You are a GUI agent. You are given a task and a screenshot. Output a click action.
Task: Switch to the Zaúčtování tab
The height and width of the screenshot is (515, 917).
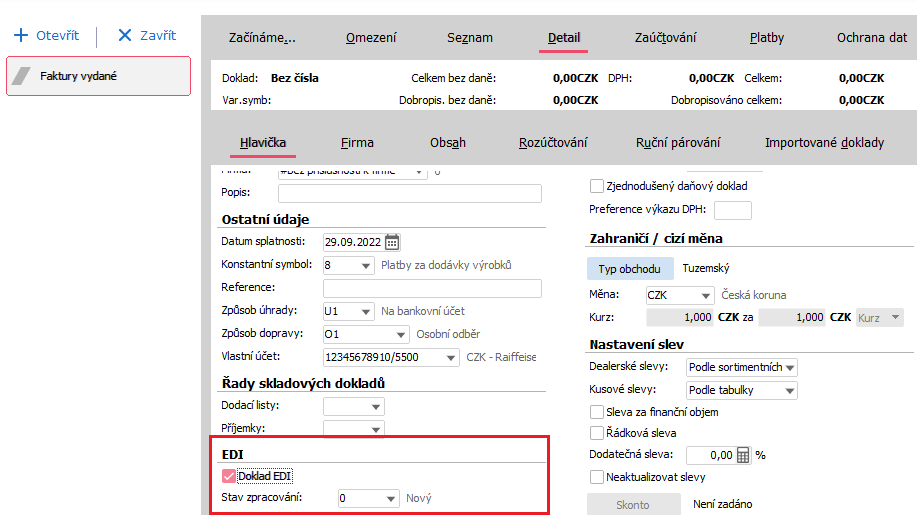tap(665, 38)
